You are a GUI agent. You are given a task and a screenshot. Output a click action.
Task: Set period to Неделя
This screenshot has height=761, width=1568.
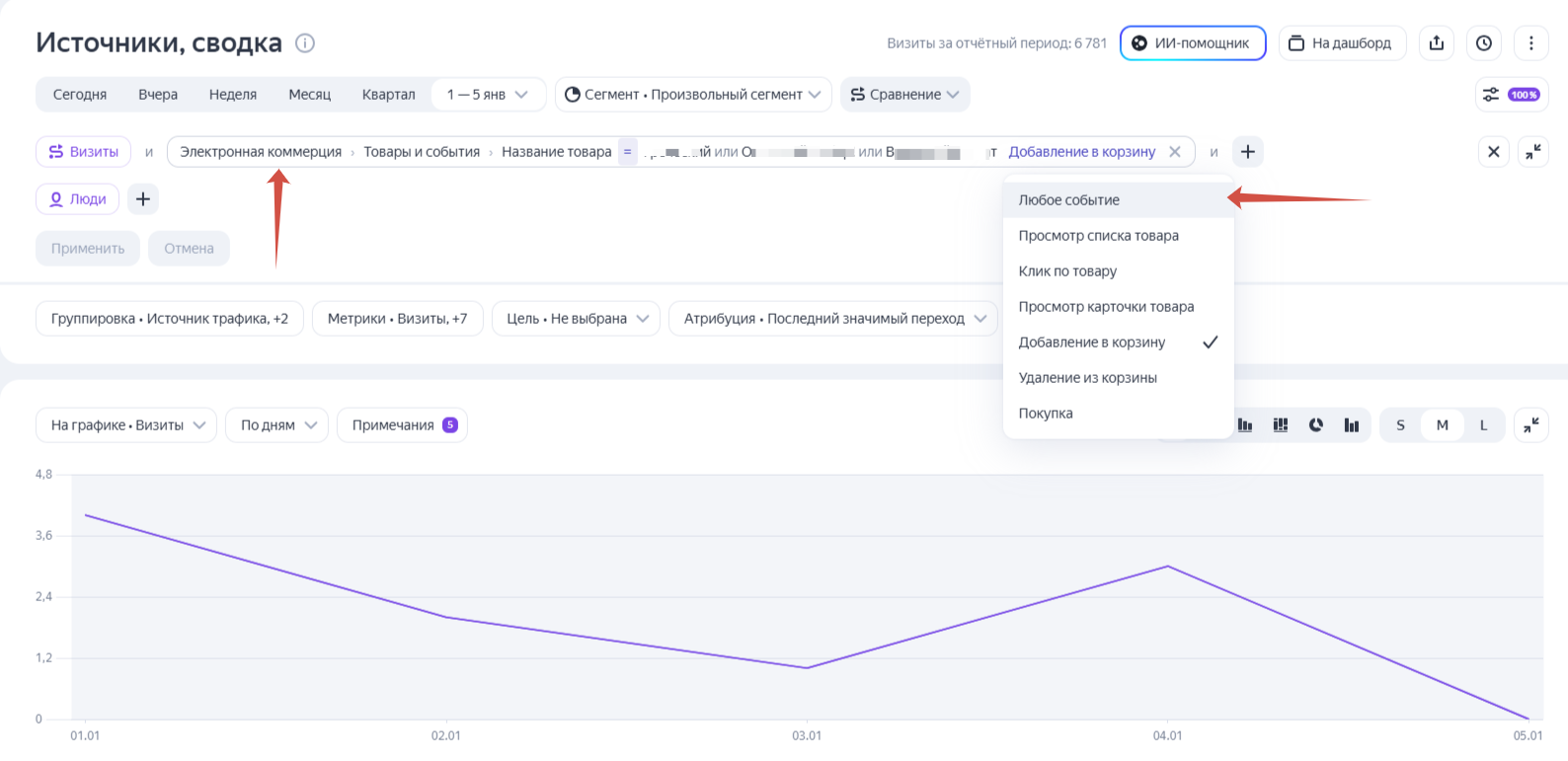pos(232,95)
